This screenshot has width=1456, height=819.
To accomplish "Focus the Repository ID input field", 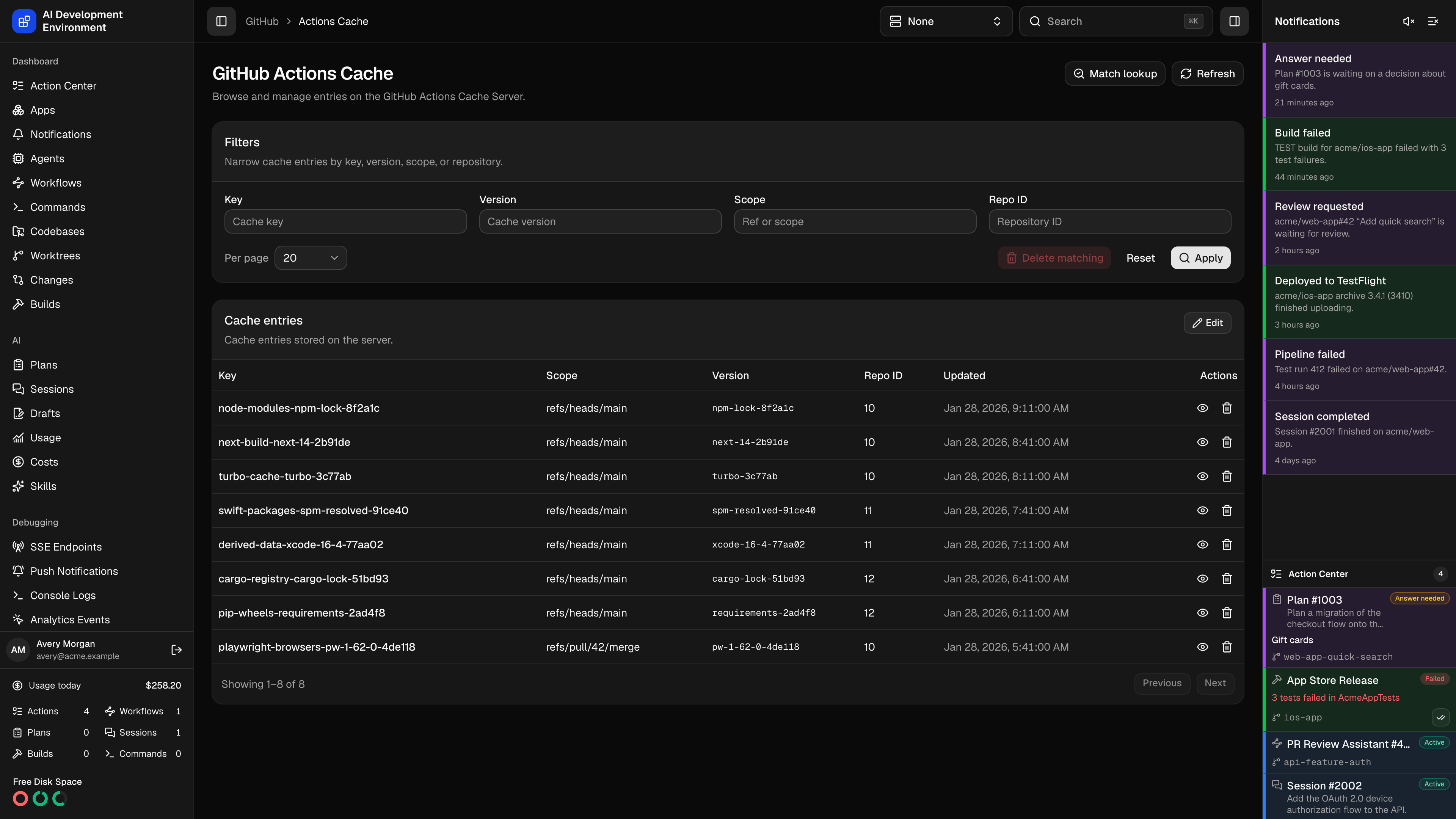I will tap(1109, 221).
